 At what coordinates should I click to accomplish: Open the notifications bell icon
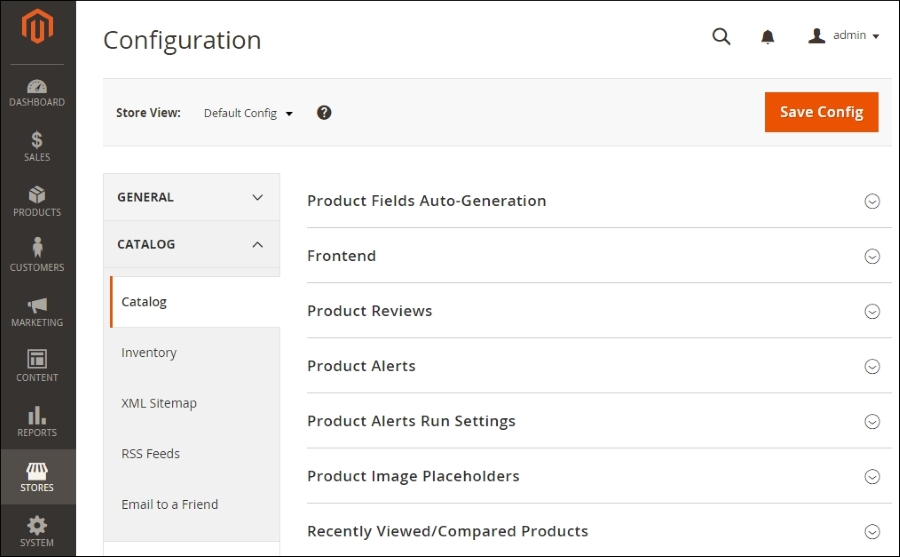tap(767, 37)
